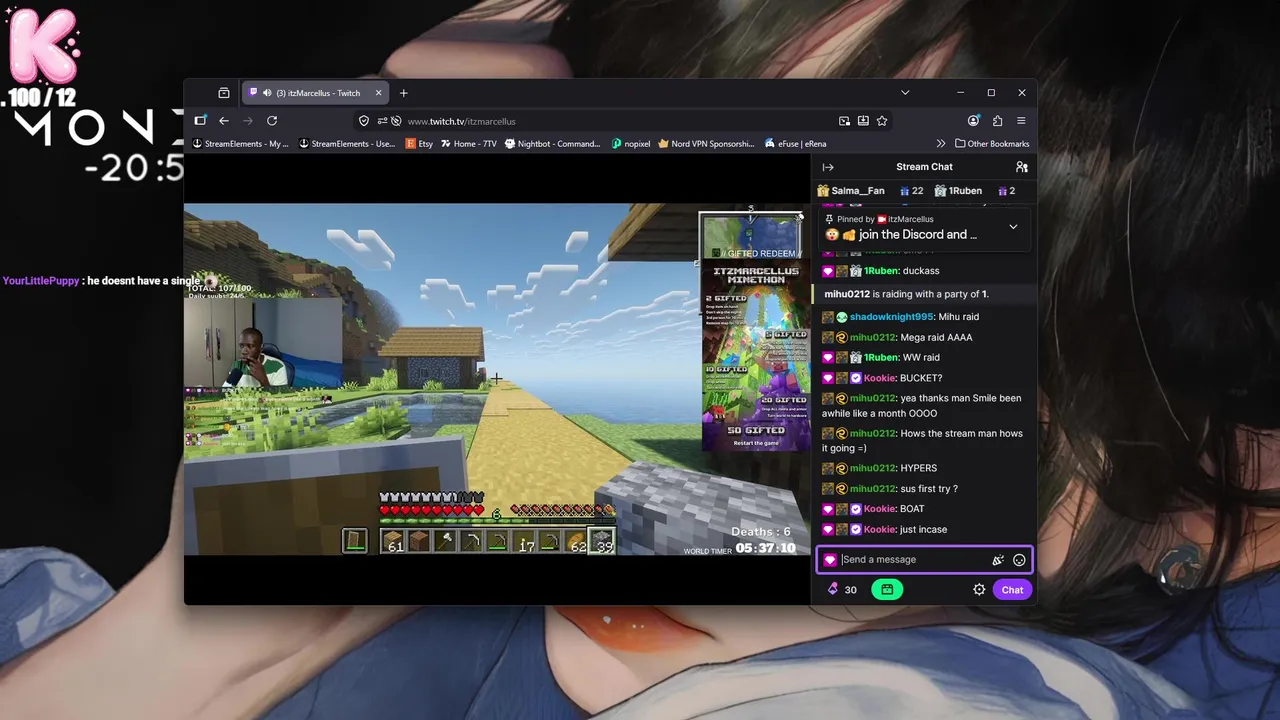Open the Nord VPN Sponsorship bookmark

coord(706,144)
